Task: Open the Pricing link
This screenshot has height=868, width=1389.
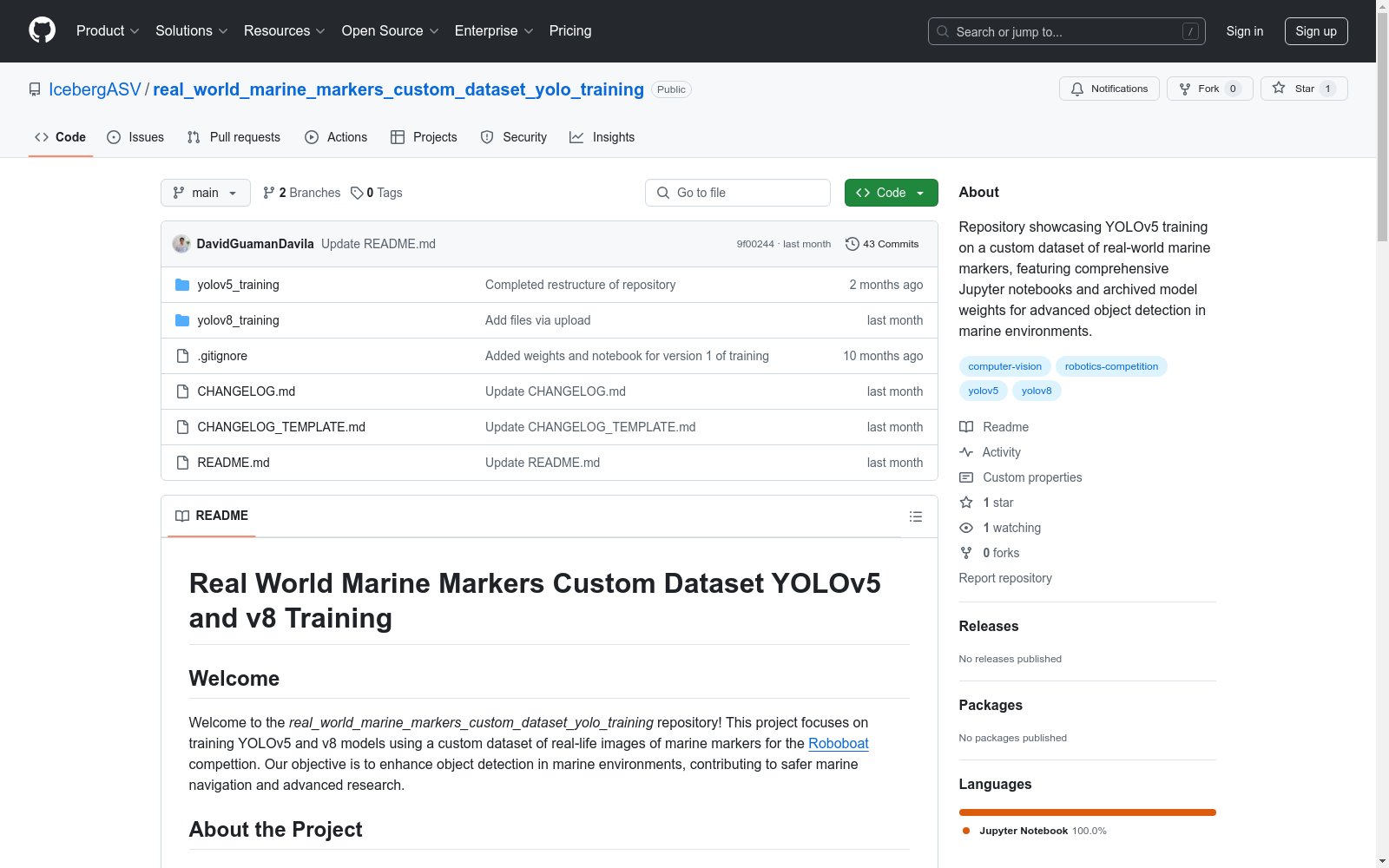Action: click(570, 31)
